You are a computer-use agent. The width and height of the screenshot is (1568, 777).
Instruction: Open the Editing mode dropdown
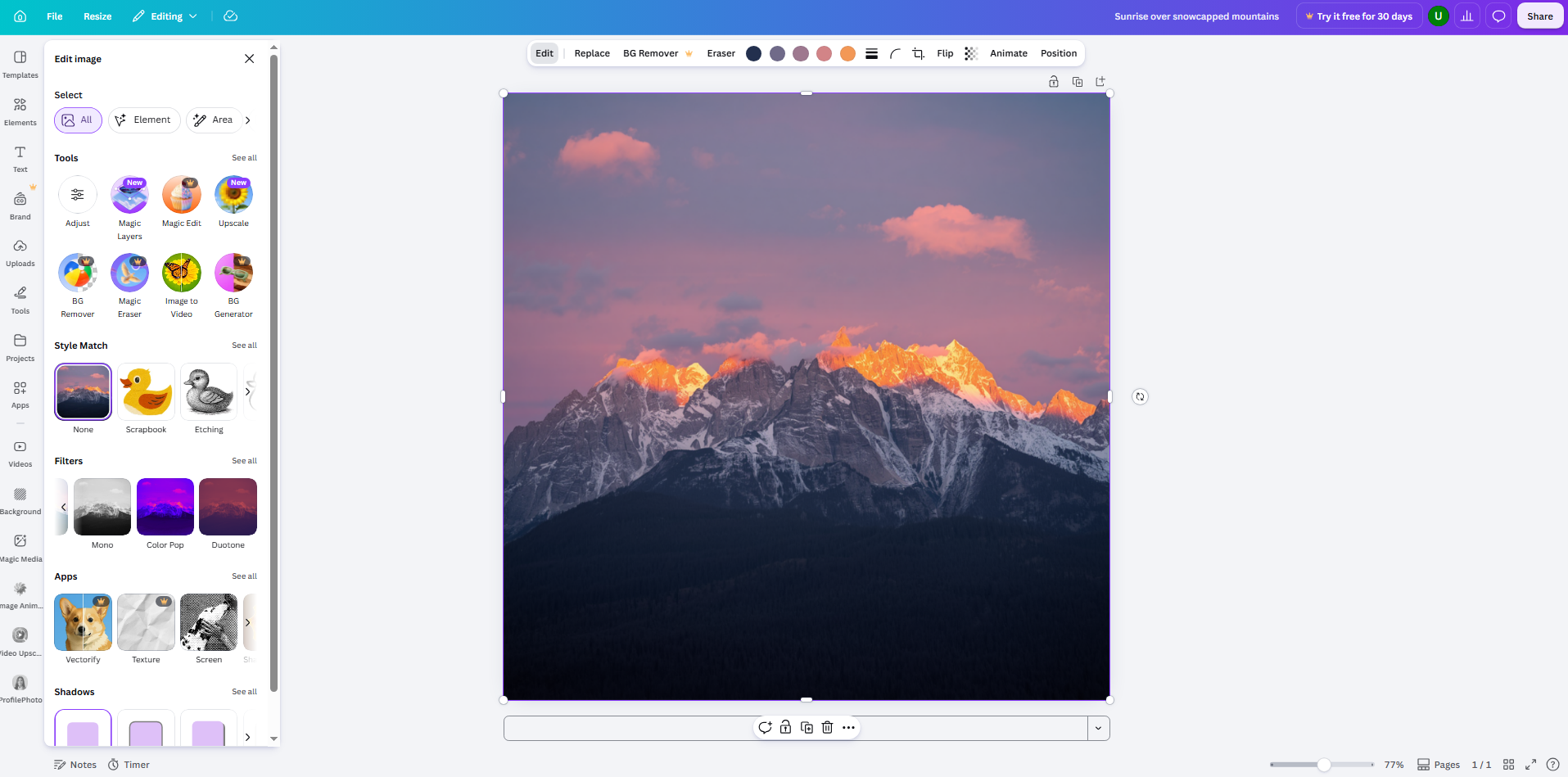point(165,16)
